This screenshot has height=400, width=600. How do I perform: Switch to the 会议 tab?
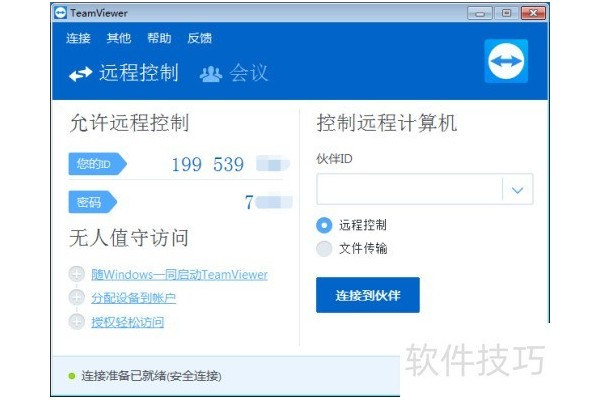point(234,73)
